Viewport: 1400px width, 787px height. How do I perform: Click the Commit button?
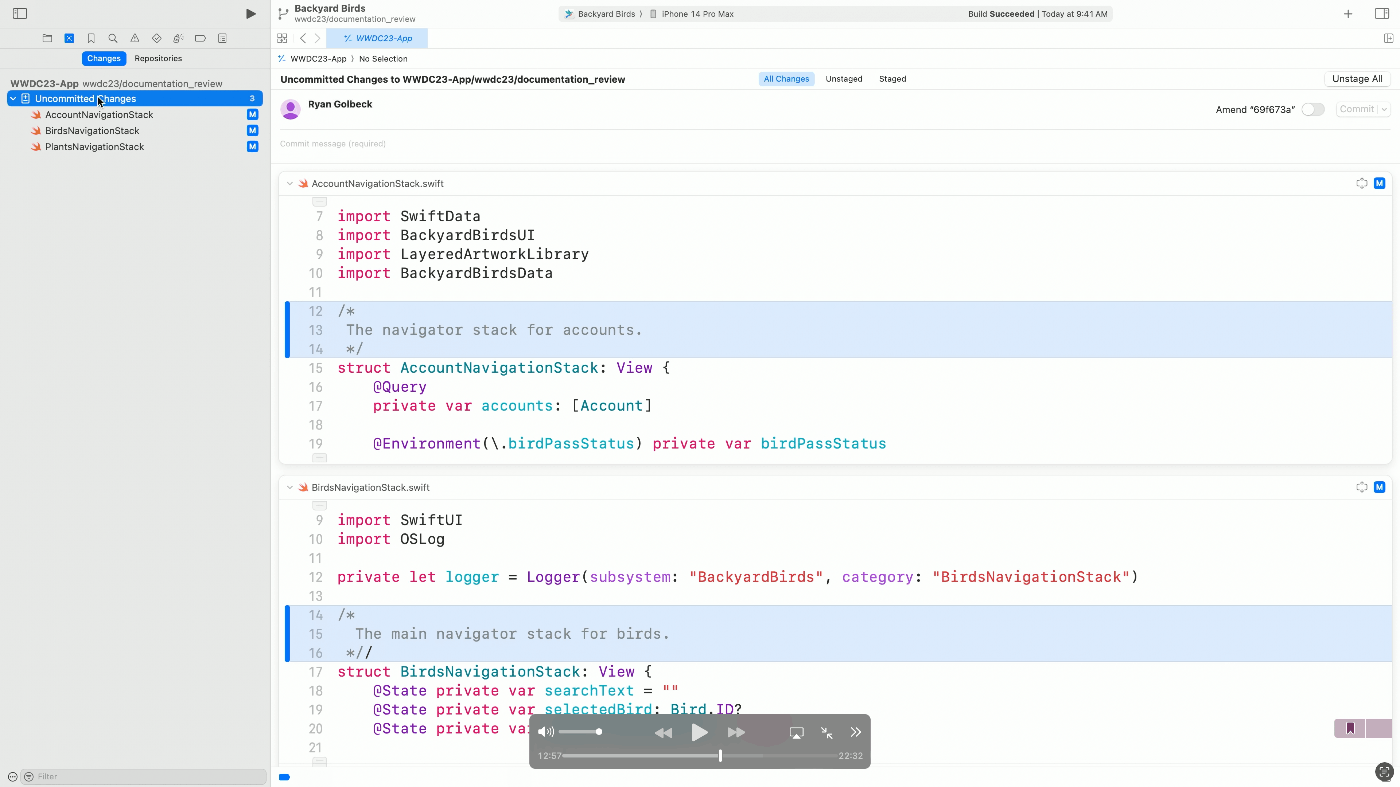(x=1357, y=109)
